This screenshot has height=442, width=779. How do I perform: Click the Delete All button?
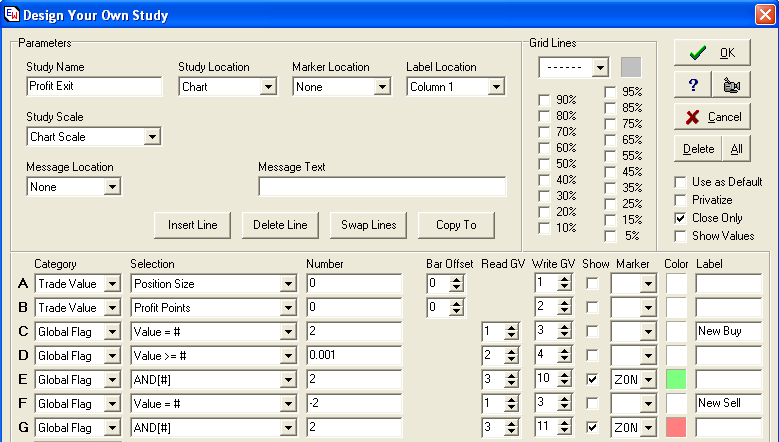pos(736,149)
